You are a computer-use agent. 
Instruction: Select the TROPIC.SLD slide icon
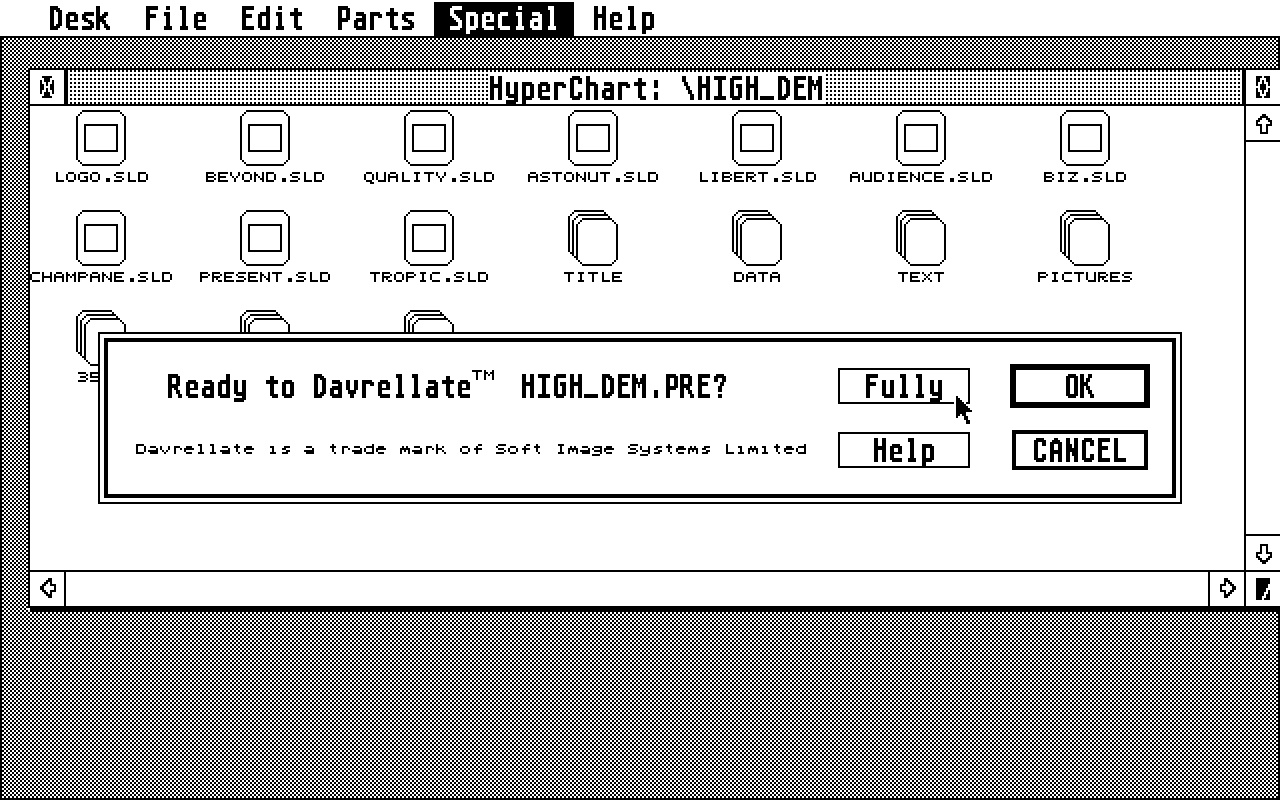[429, 238]
